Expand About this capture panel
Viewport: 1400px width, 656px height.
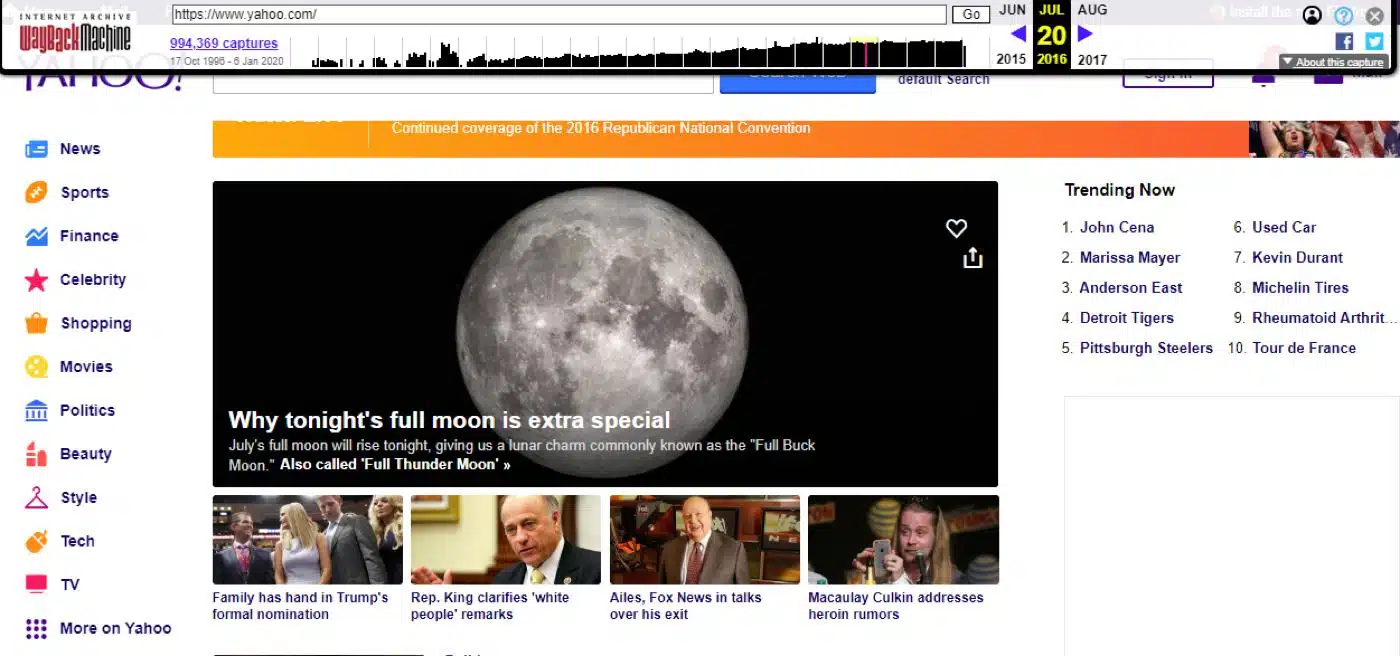click(x=1333, y=62)
